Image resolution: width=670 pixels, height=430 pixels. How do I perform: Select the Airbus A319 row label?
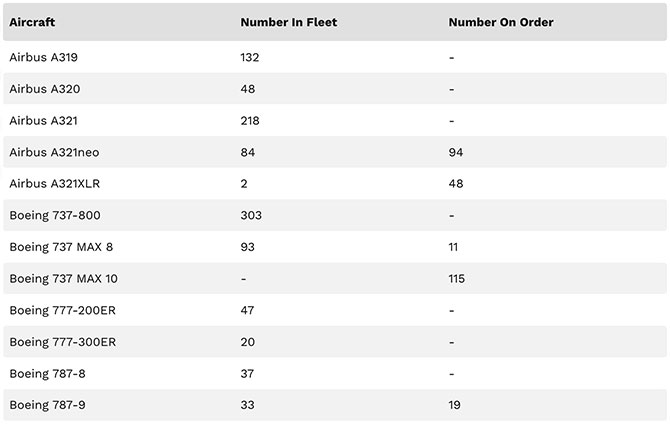pos(44,57)
